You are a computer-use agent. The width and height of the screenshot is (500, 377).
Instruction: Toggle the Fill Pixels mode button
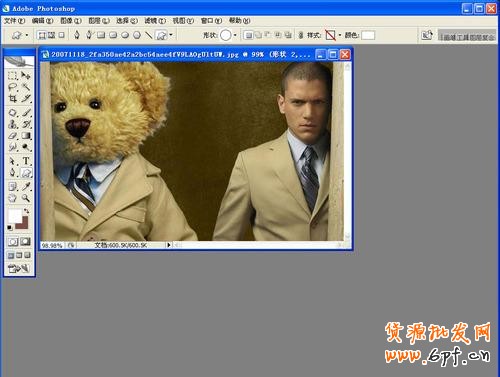(x=61, y=35)
